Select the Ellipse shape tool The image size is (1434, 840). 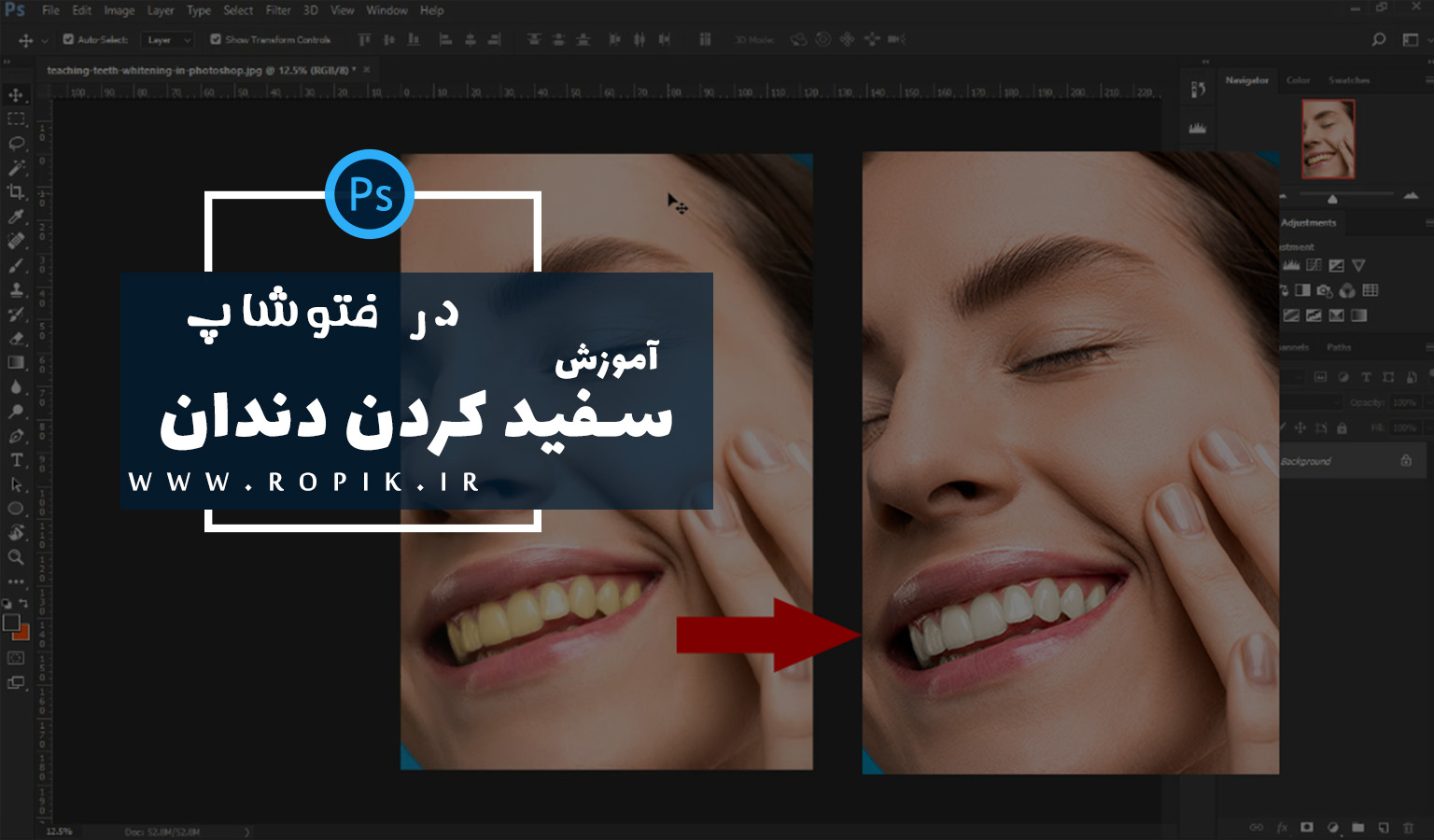[x=16, y=509]
